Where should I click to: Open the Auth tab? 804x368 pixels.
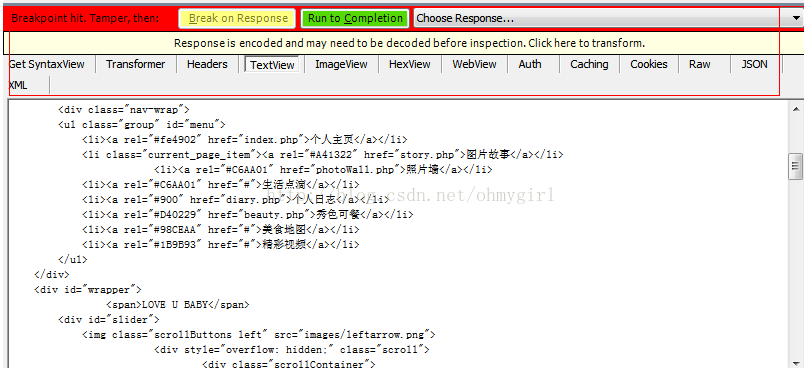tap(530, 64)
